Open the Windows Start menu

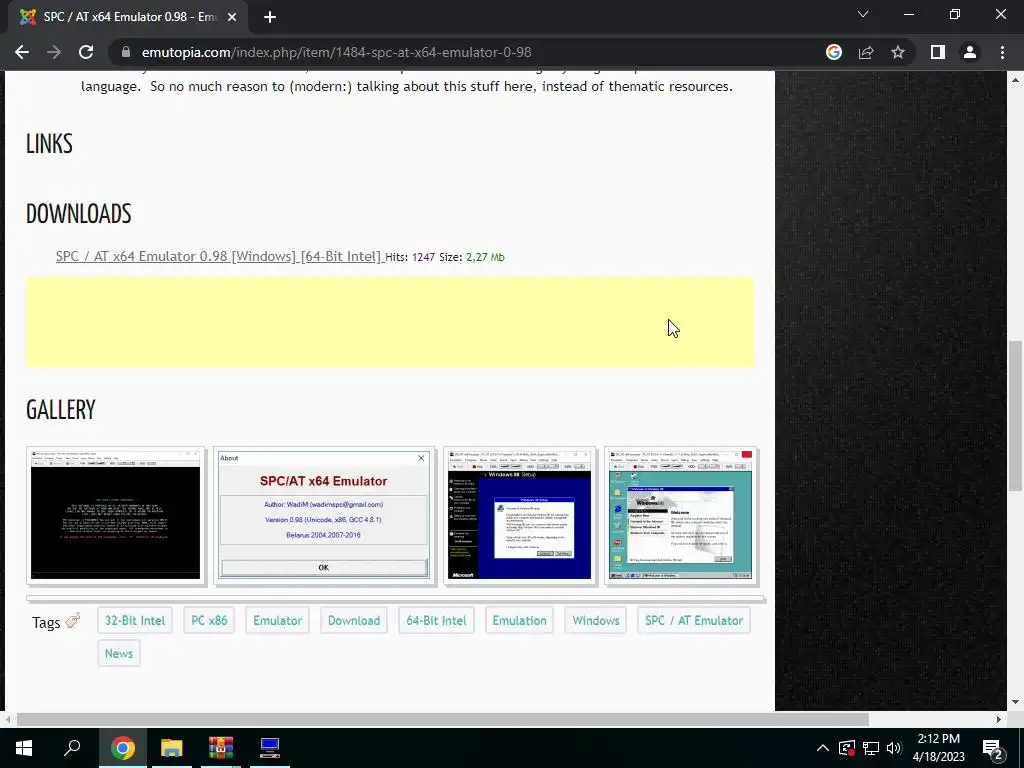pos(24,748)
